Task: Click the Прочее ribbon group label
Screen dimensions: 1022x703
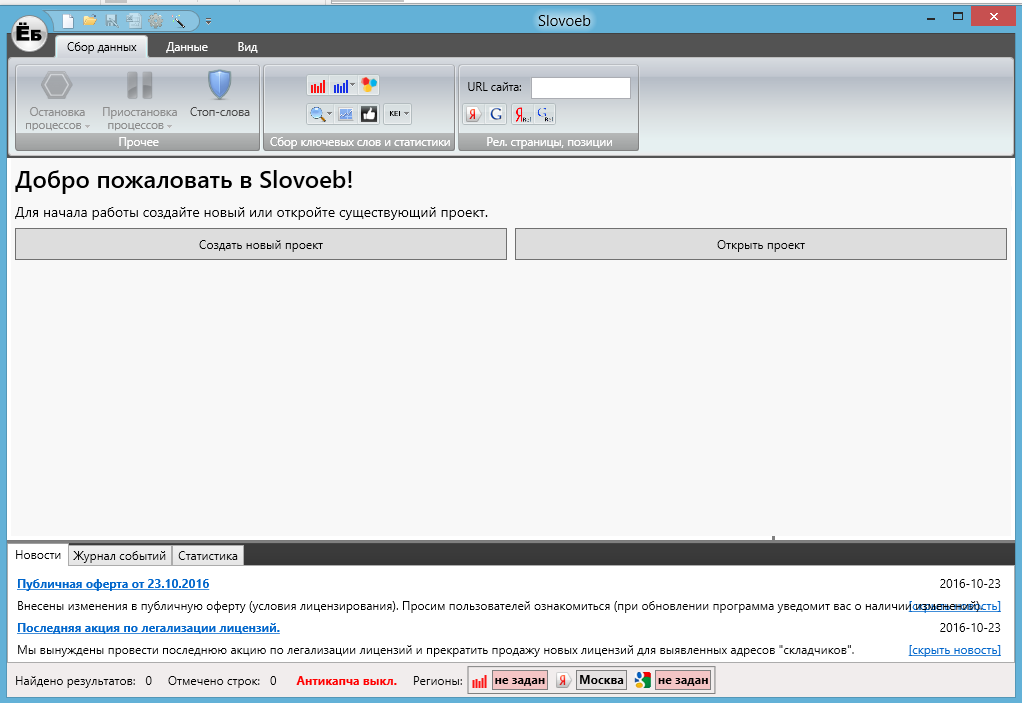Action: pyautogui.click(x=138, y=142)
